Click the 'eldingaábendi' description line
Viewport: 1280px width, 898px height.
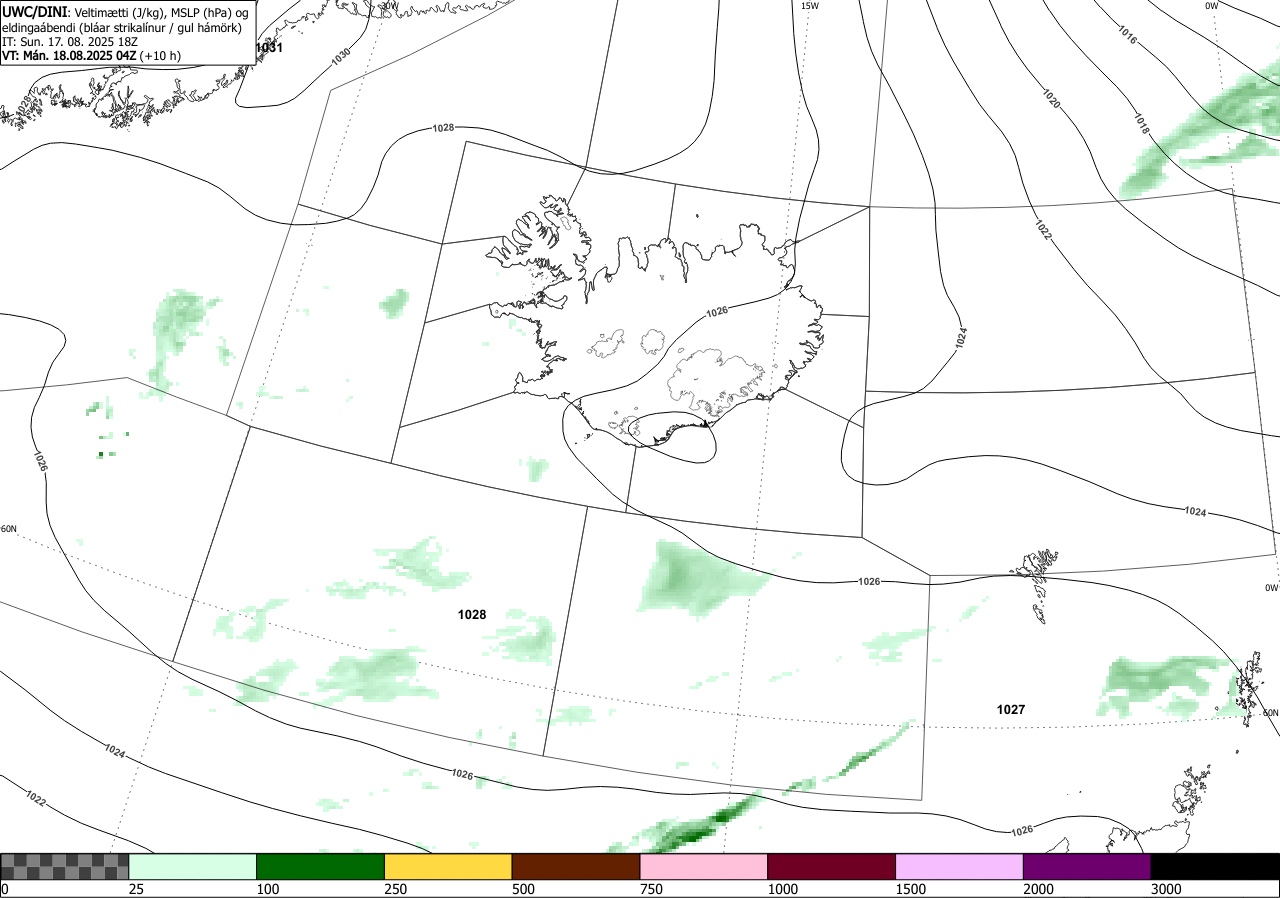tap(122, 27)
